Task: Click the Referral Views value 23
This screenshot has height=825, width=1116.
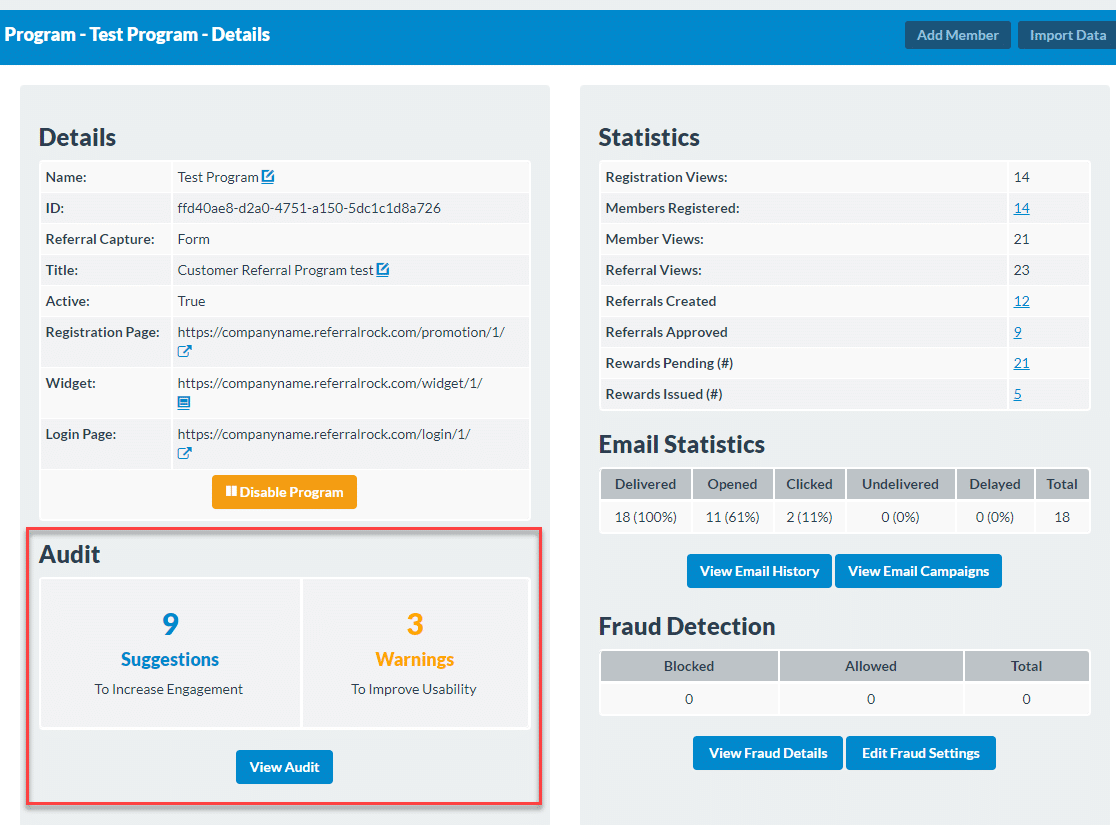Action: point(1021,270)
